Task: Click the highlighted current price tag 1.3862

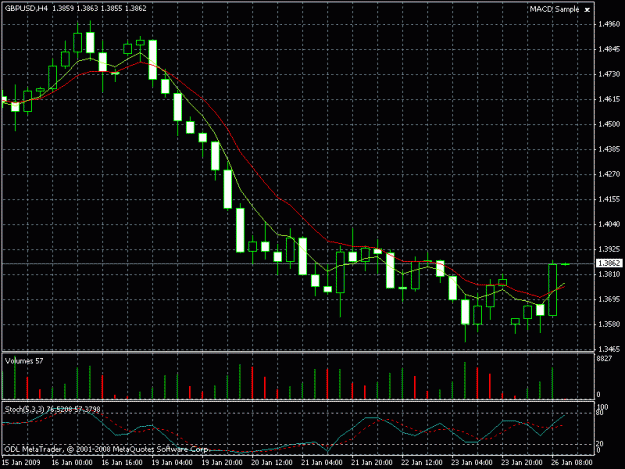Action: click(x=609, y=263)
